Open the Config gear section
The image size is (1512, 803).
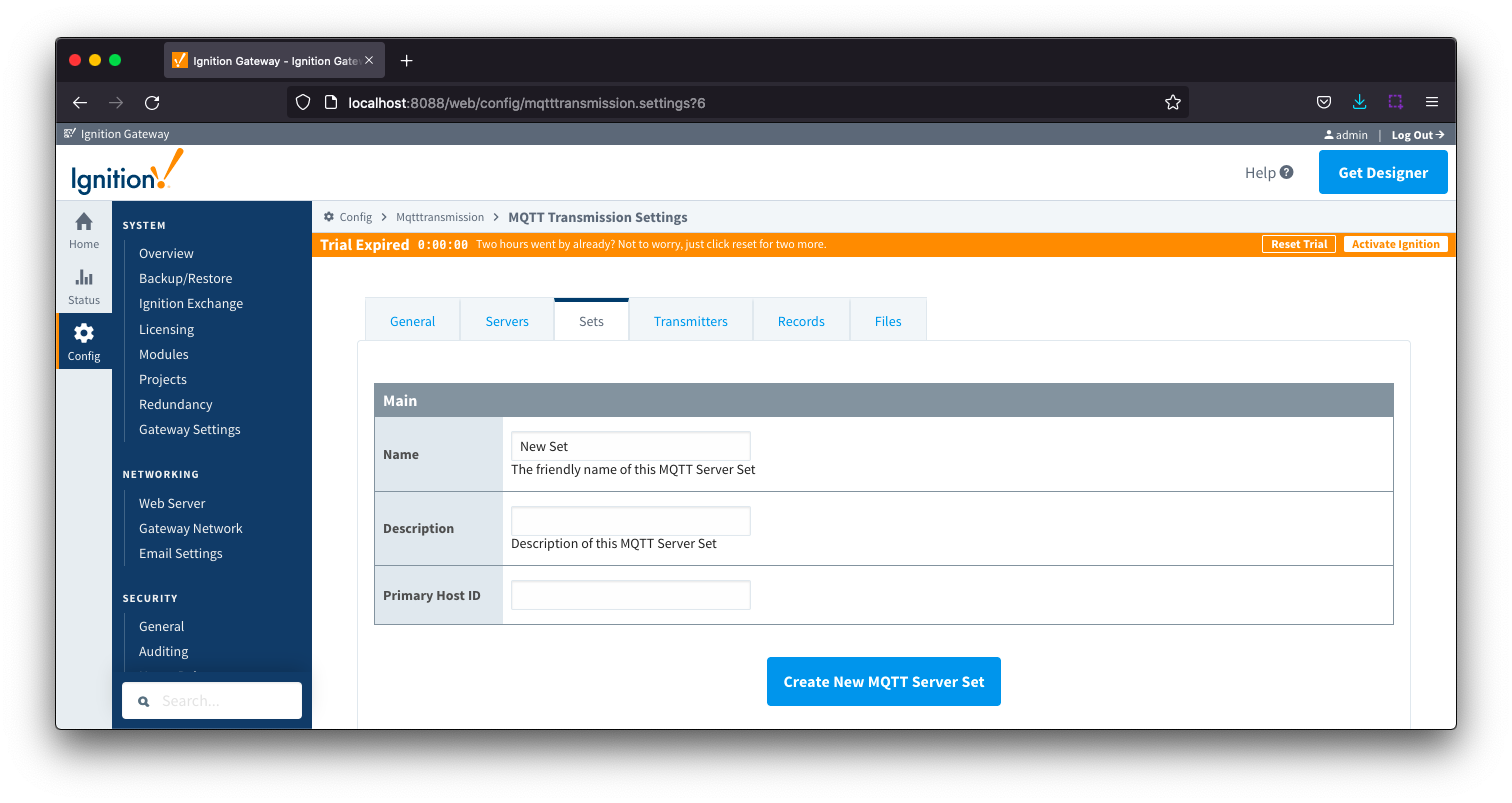coord(84,333)
